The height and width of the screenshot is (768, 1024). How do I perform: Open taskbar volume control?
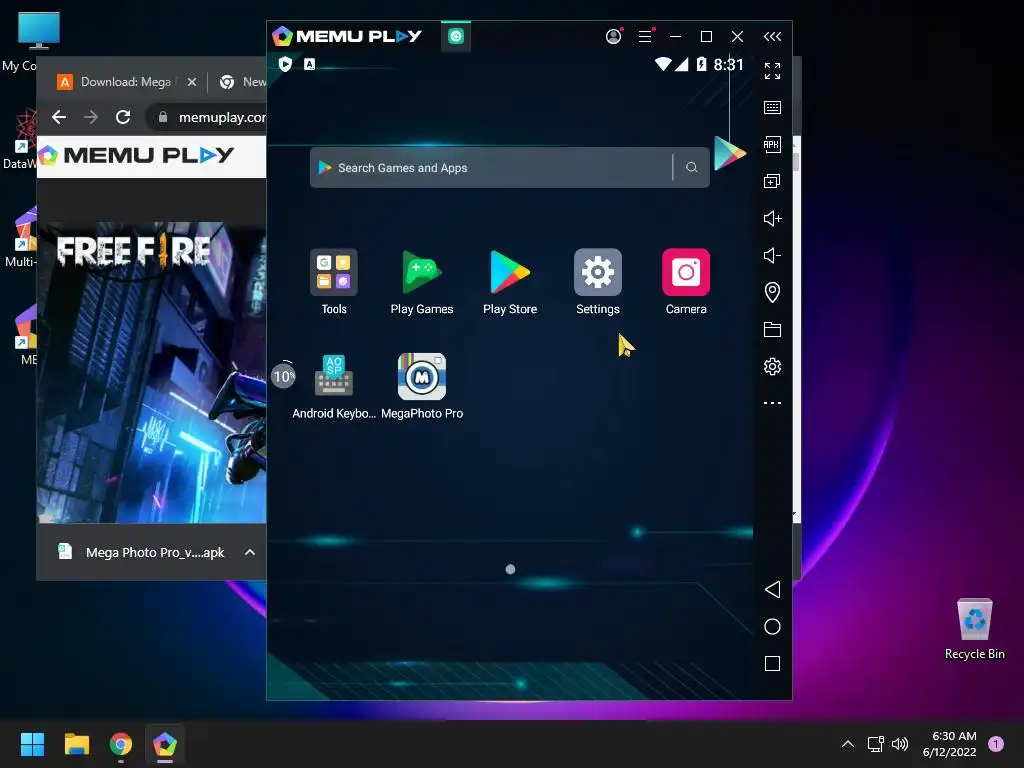click(x=900, y=744)
